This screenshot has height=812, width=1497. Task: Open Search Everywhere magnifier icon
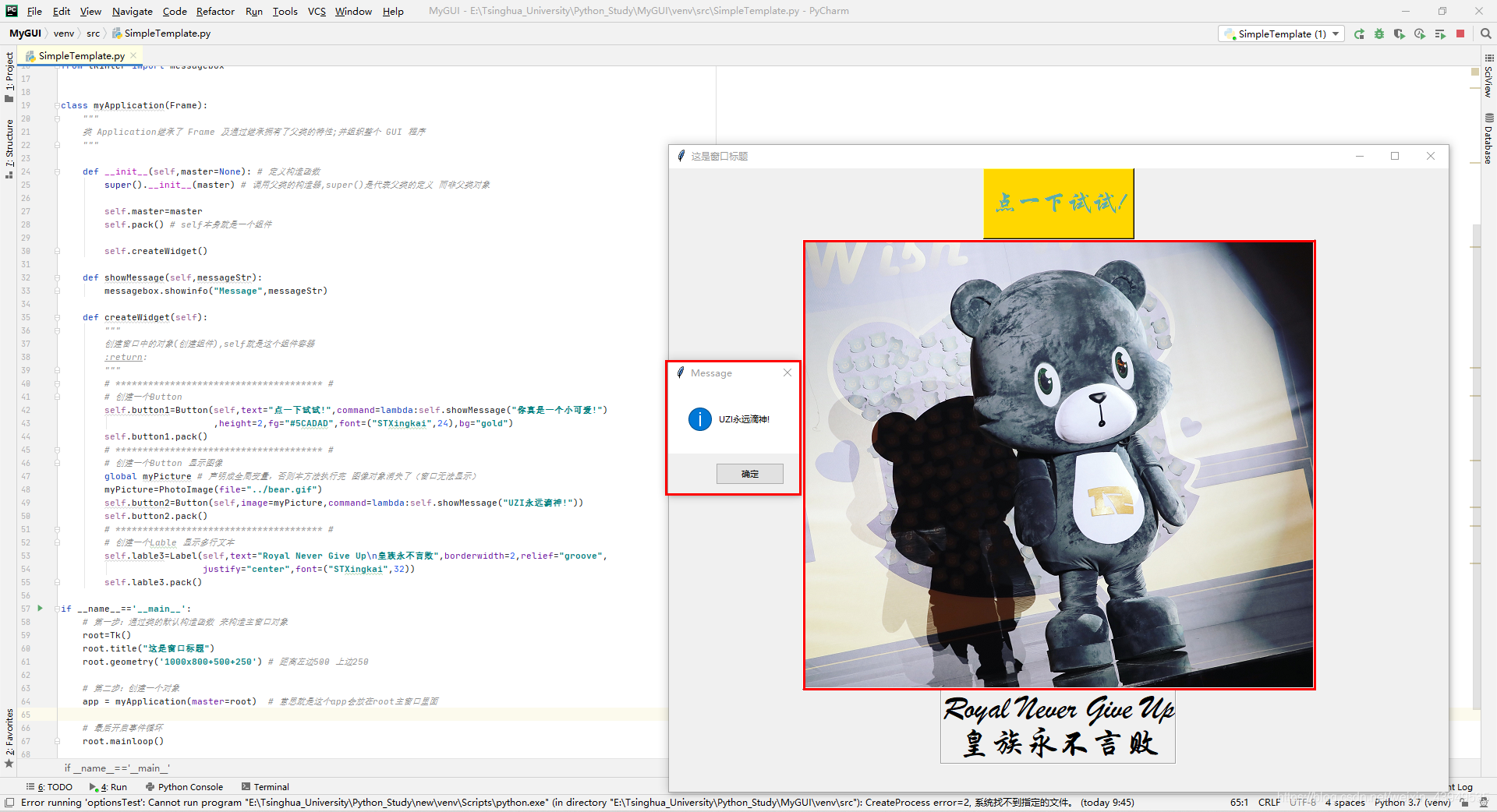point(1486,34)
